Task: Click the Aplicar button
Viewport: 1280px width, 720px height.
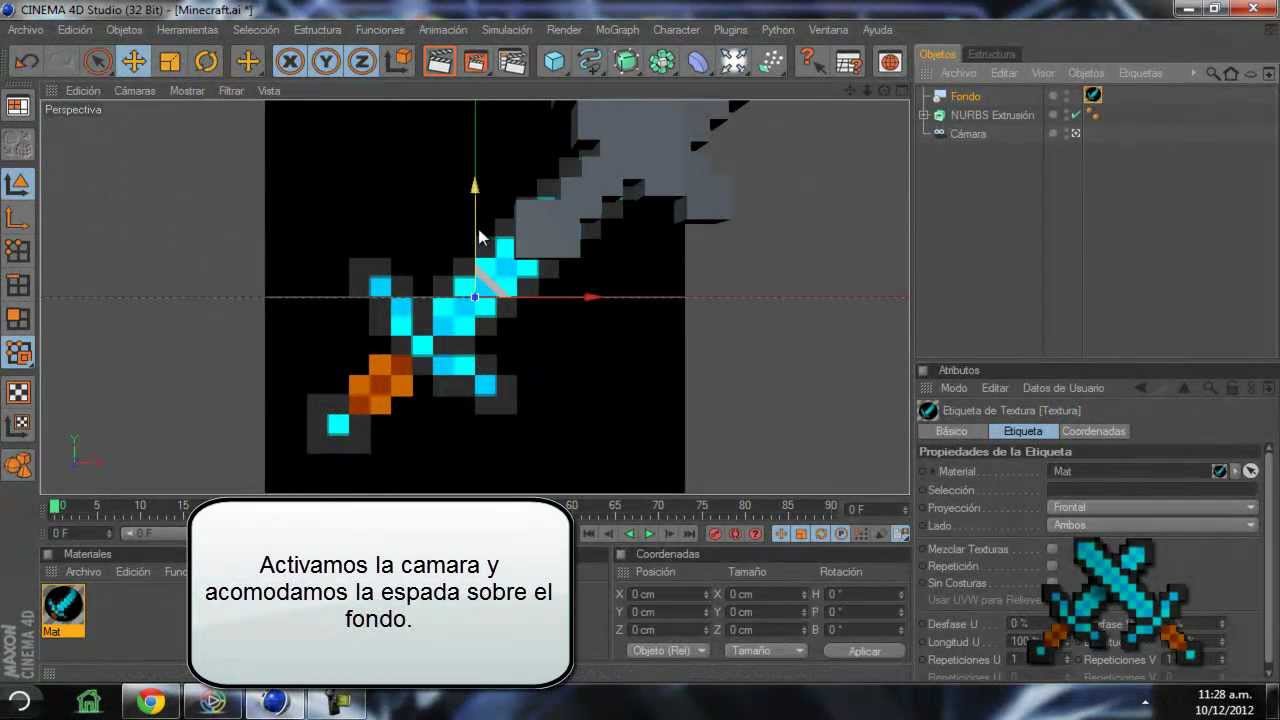Action: coord(864,651)
